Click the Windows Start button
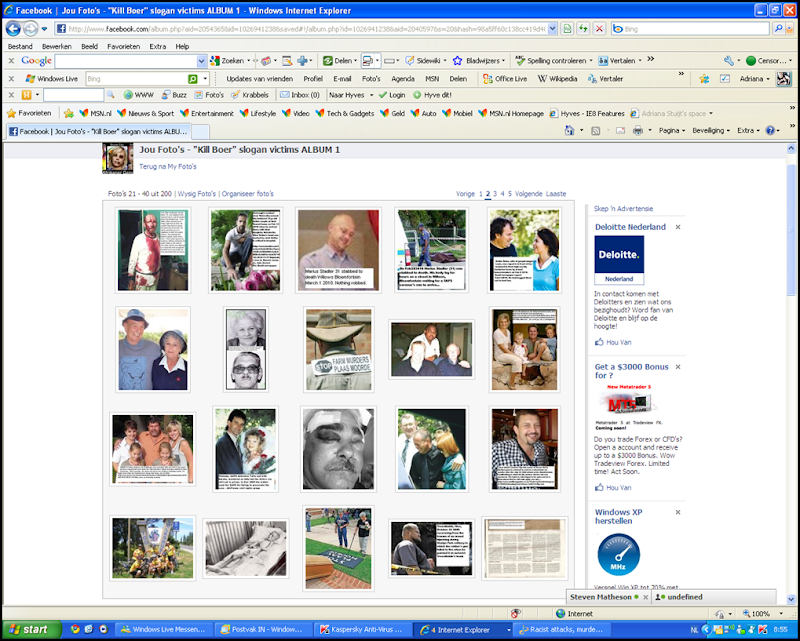 [x=32, y=630]
